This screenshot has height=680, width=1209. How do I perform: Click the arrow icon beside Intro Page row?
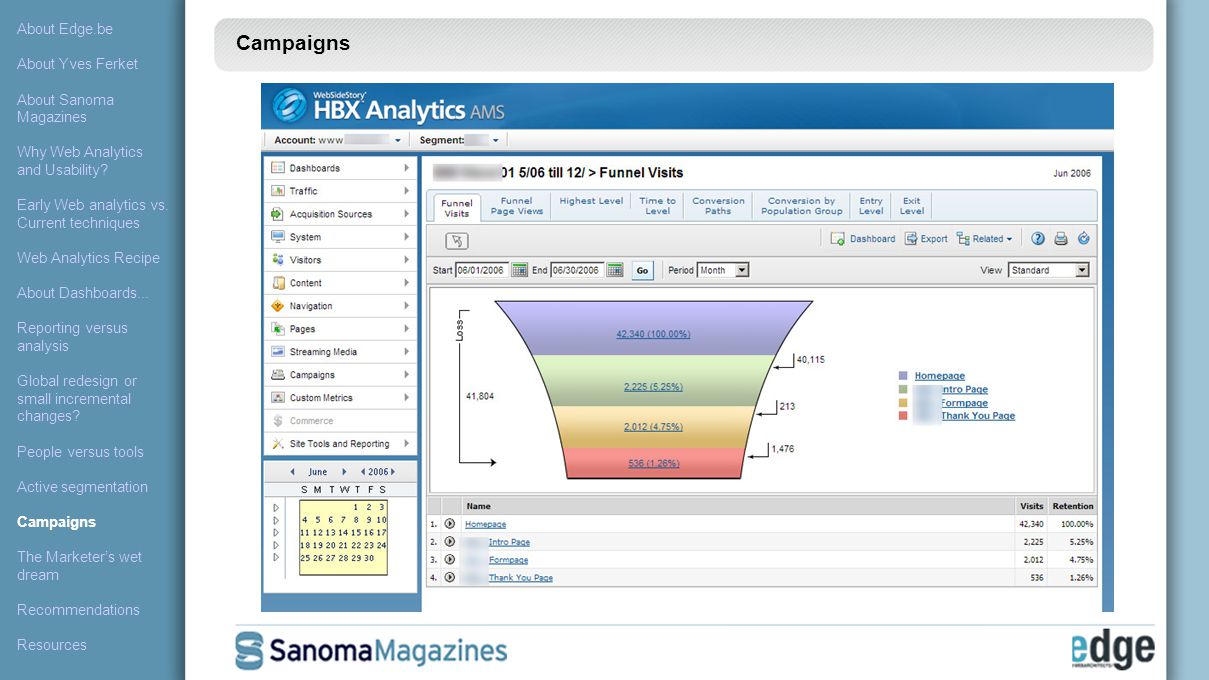450,542
